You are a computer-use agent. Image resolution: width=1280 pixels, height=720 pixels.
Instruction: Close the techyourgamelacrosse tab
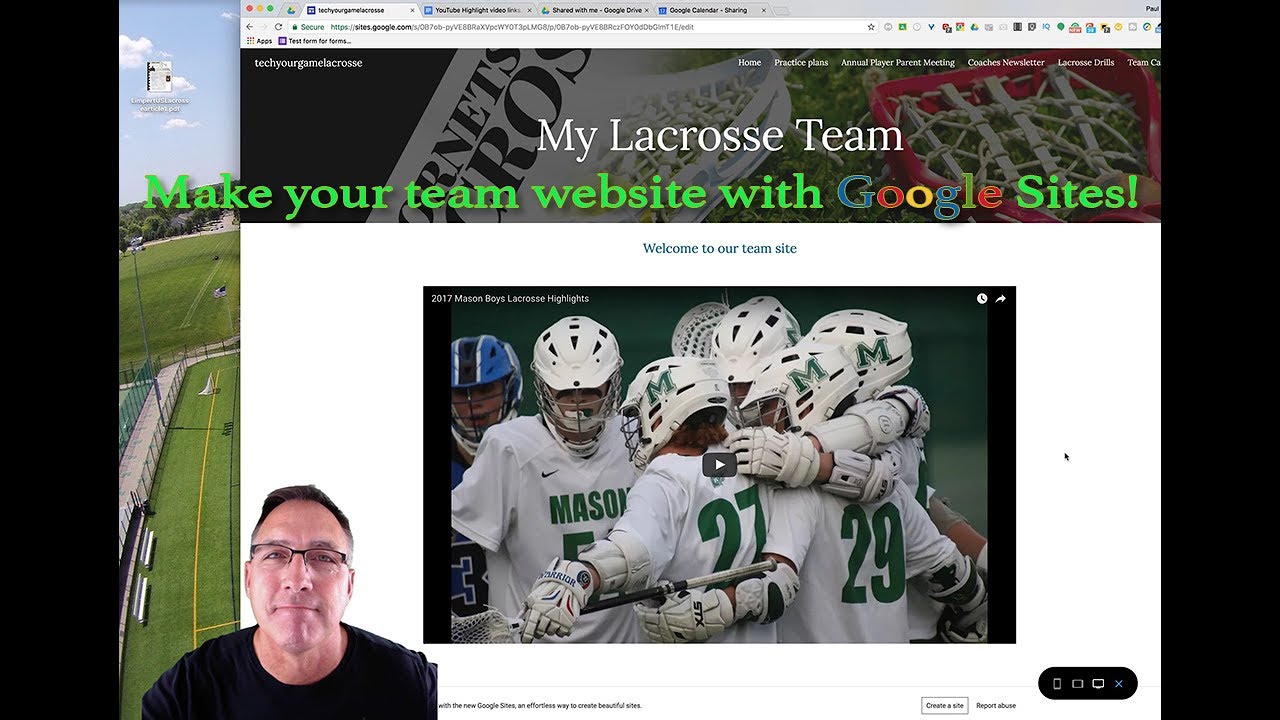click(412, 10)
